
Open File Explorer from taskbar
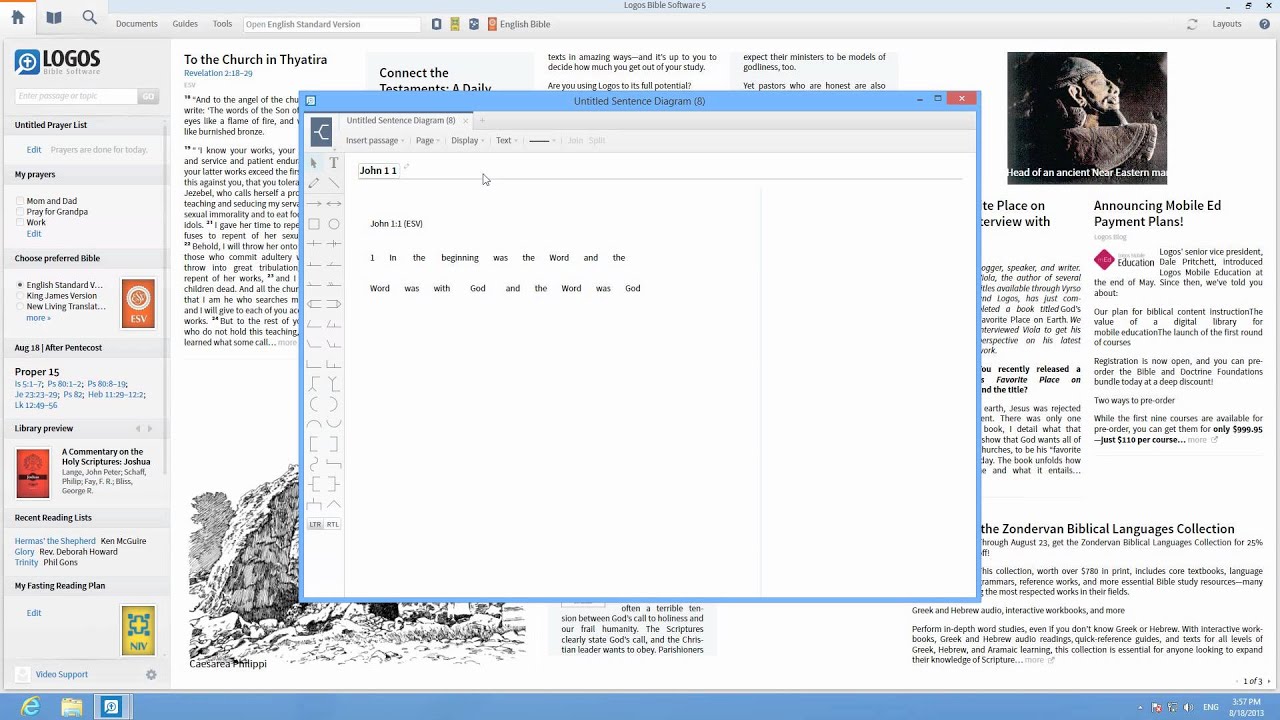click(x=71, y=707)
